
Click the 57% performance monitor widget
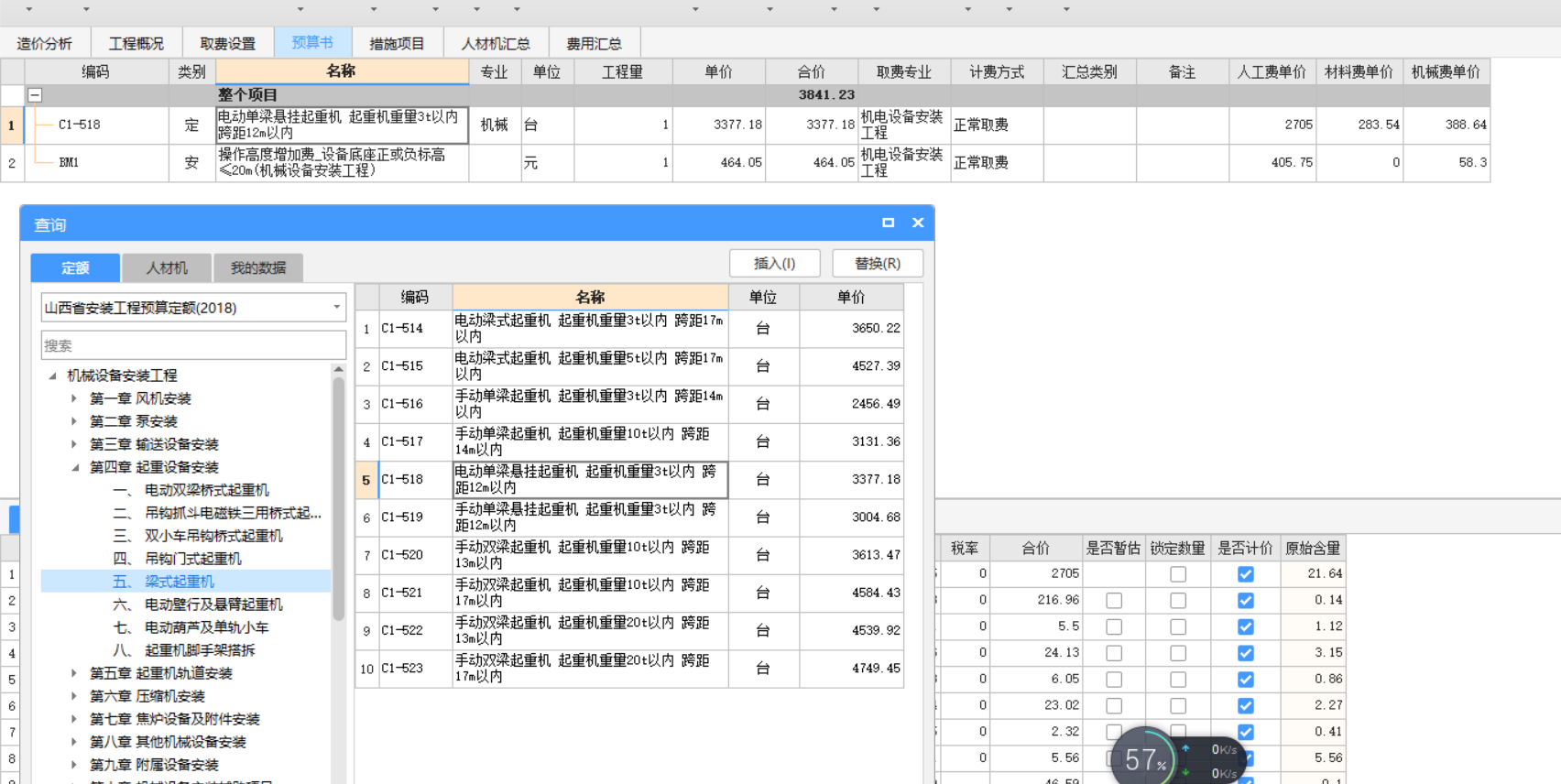pyautogui.click(x=1146, y=758)
